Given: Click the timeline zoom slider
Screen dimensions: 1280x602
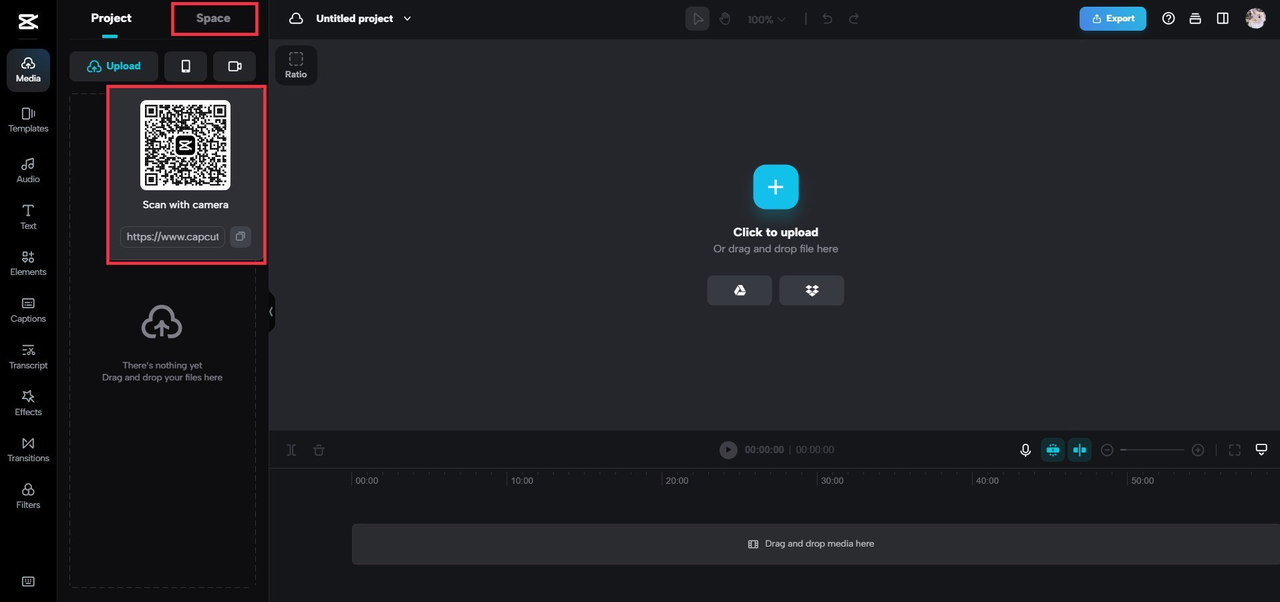Looking at the screenshot, I should click(1152, 450).
